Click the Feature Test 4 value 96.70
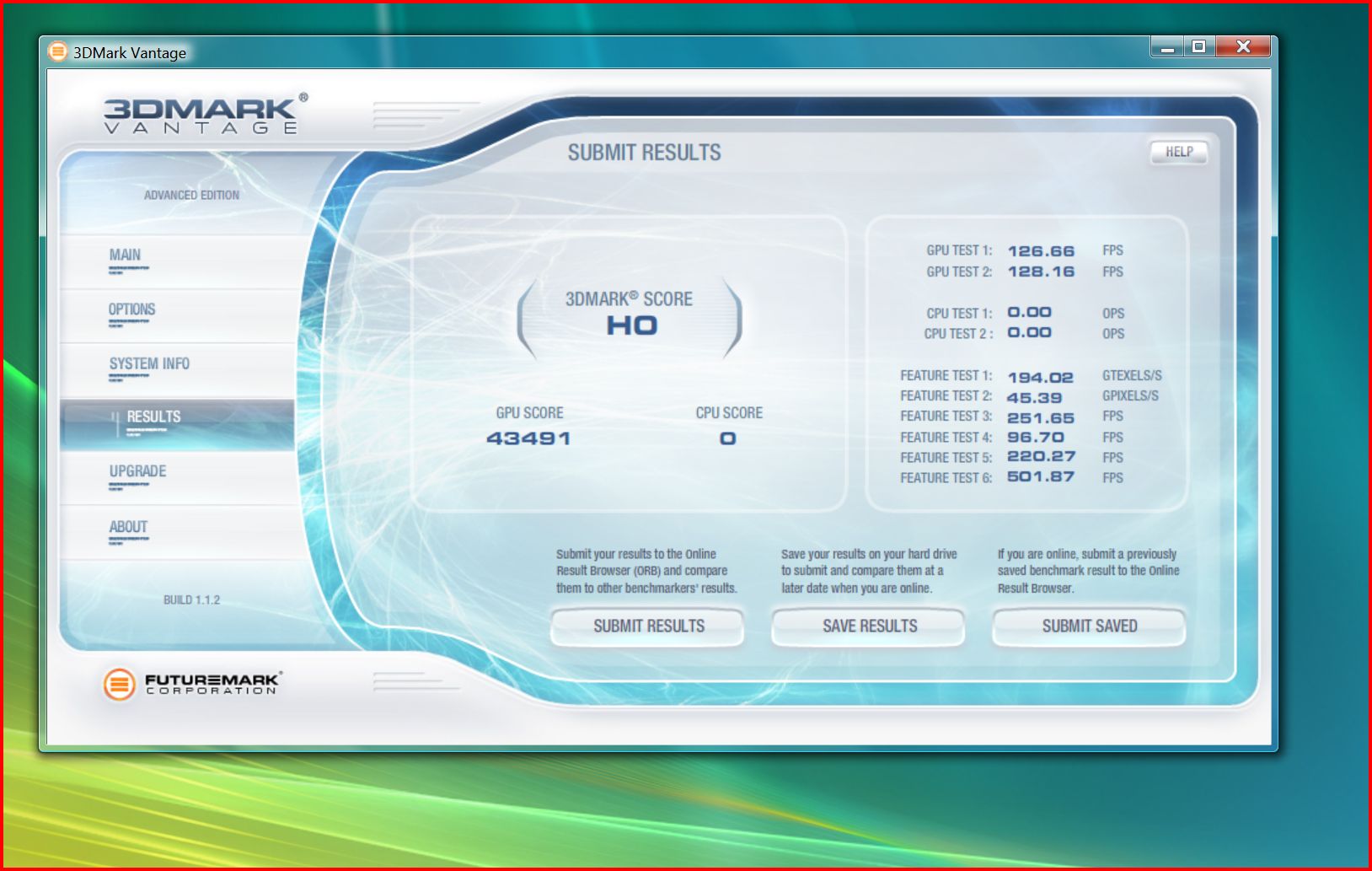Image resolution: width=1372 pixels, height=871 pixels. 1036,438
